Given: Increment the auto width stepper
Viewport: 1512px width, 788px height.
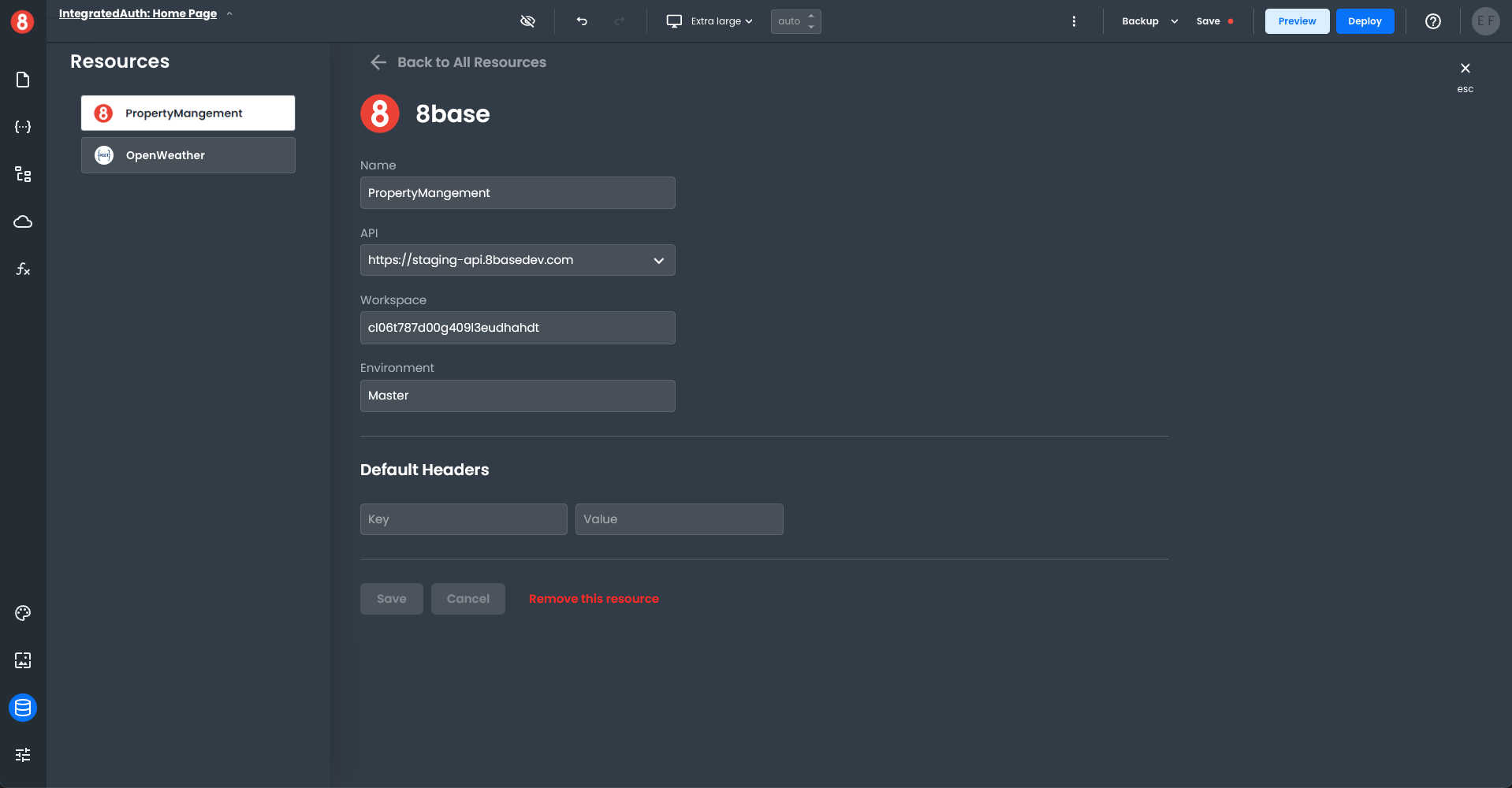Looking at the screenshot, I should (x=811, y=16).
